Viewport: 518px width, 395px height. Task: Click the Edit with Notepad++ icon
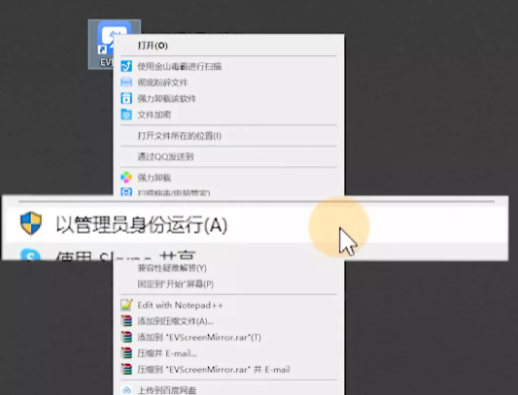coord(126,305)
